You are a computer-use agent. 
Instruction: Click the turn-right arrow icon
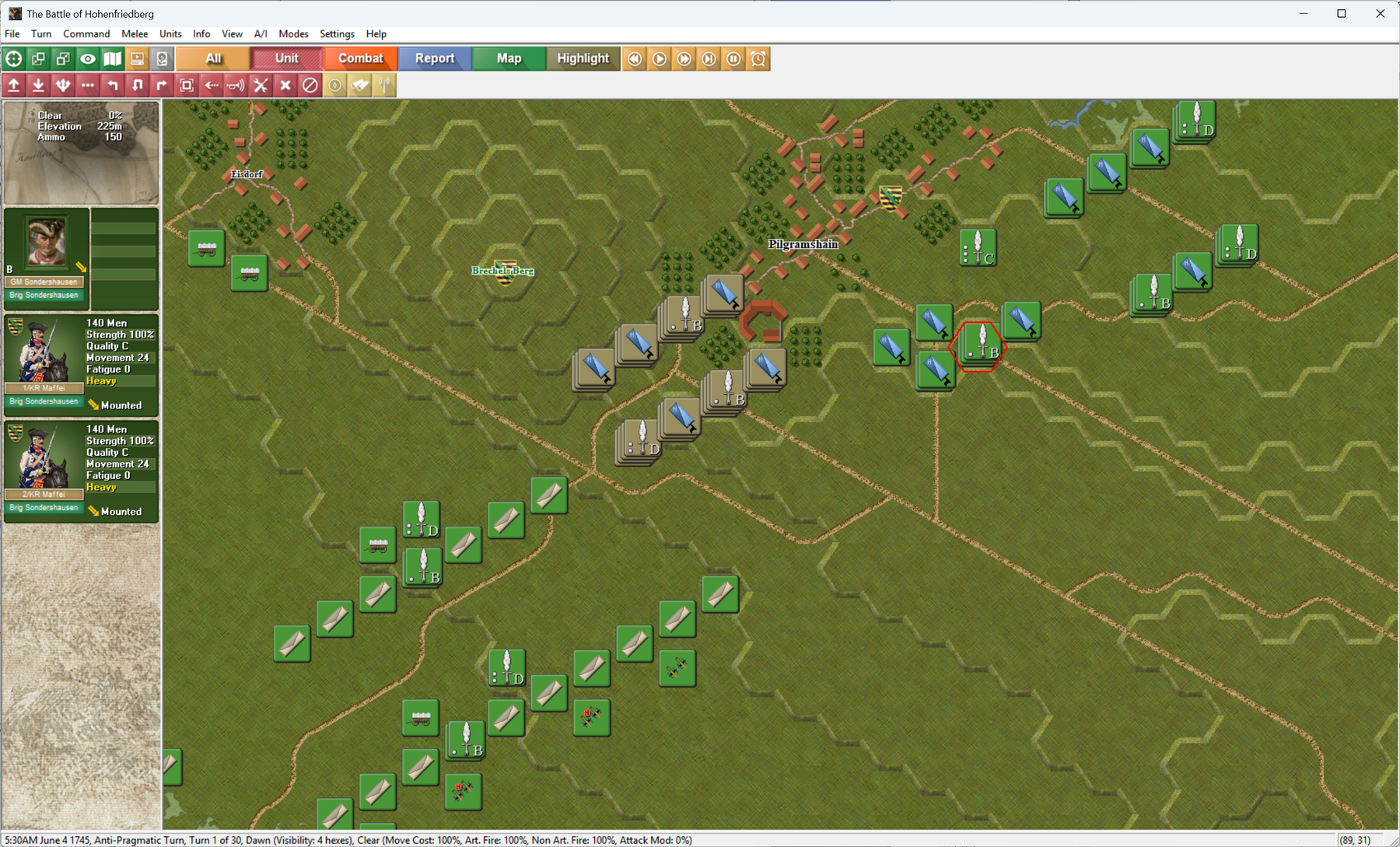pos(162,86)
